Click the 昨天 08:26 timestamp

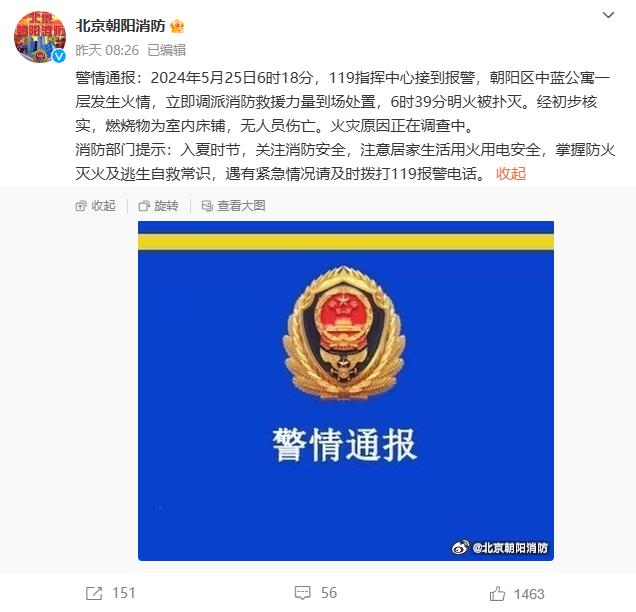point(107,50)
